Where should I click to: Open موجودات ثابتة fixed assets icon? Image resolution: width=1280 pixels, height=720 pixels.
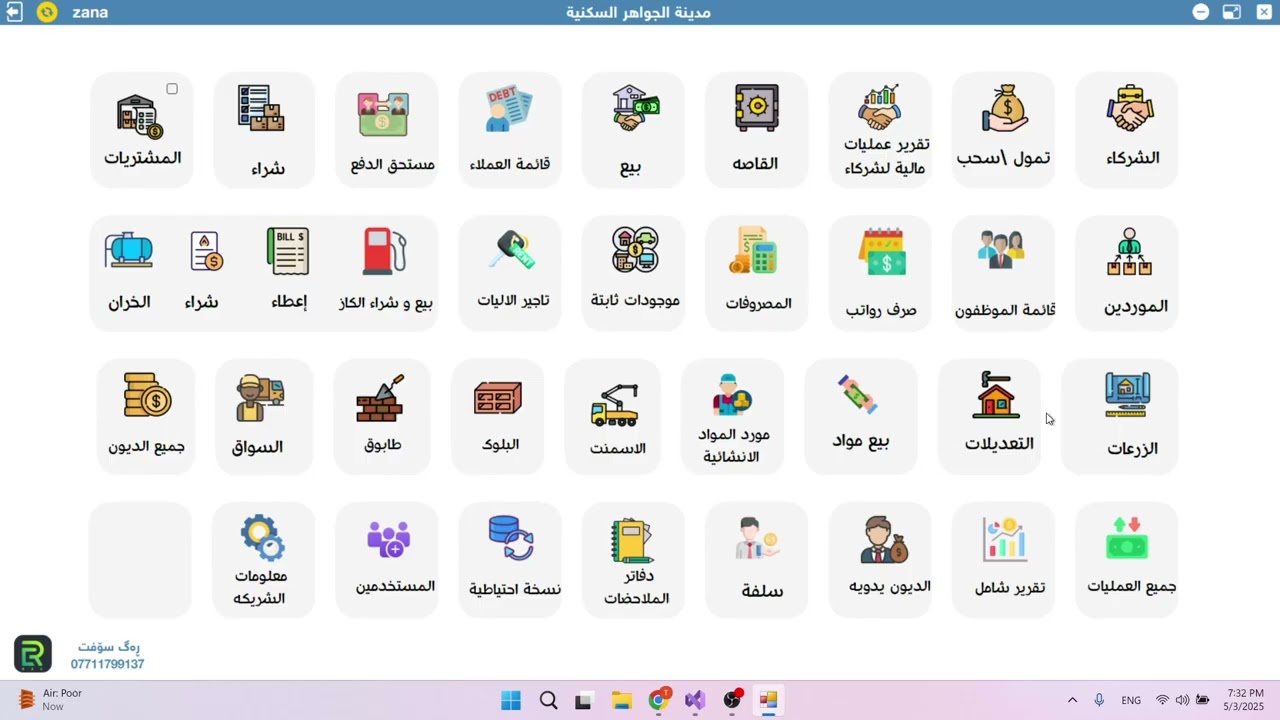click(x=635, y=250)
